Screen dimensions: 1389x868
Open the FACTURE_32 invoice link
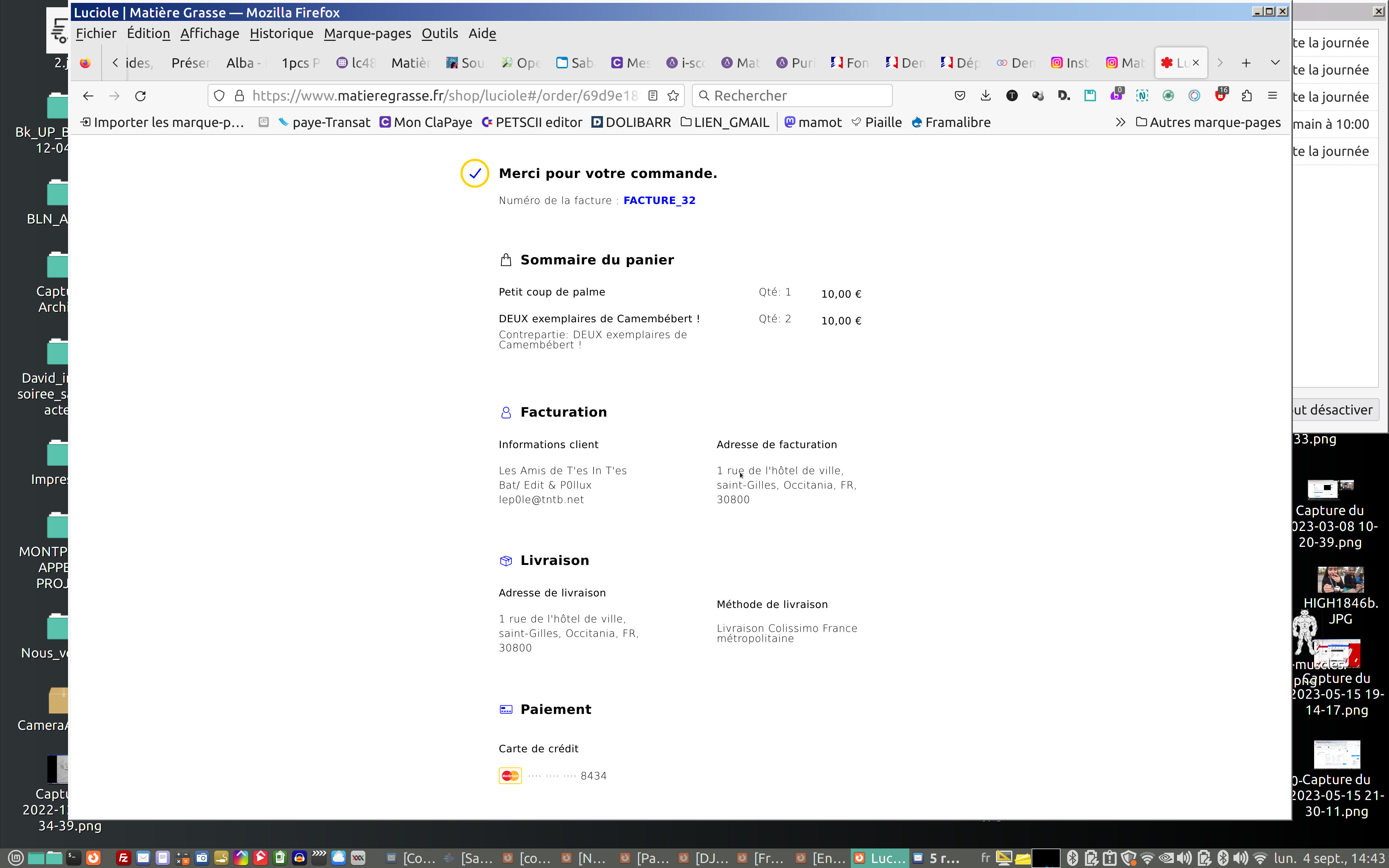pos(659,200)
